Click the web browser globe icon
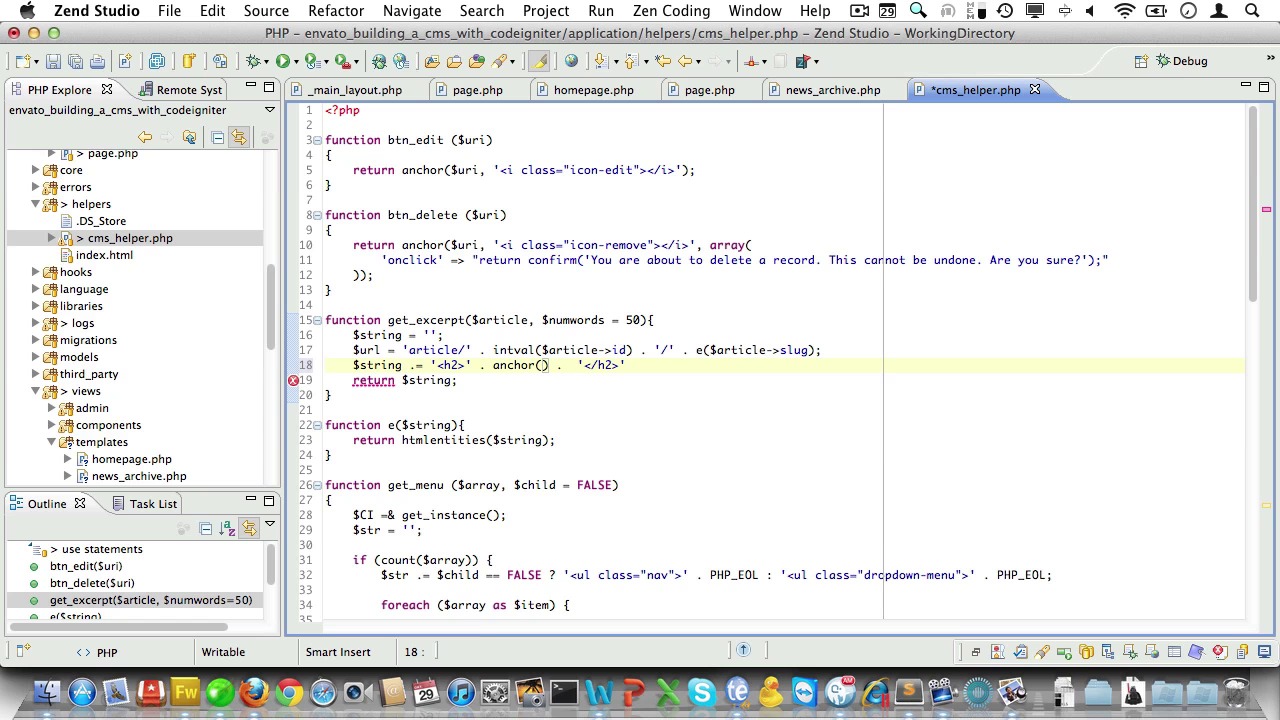Viewport: 1280px width, 720px height. (x=571, y=62)
